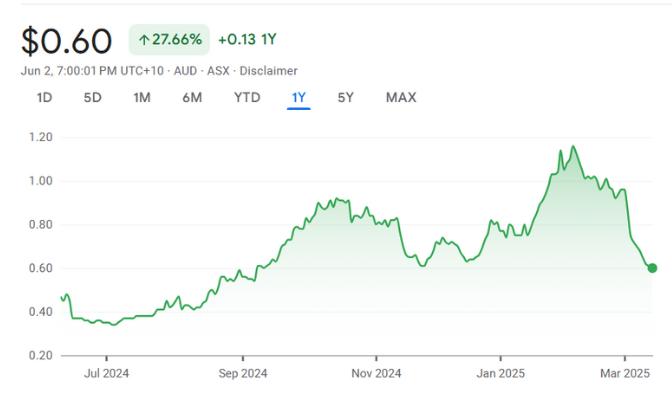The height and width of the screenshot is (400, 672).
Task: Select the 1D time range tab
Action: click(44, 97)
